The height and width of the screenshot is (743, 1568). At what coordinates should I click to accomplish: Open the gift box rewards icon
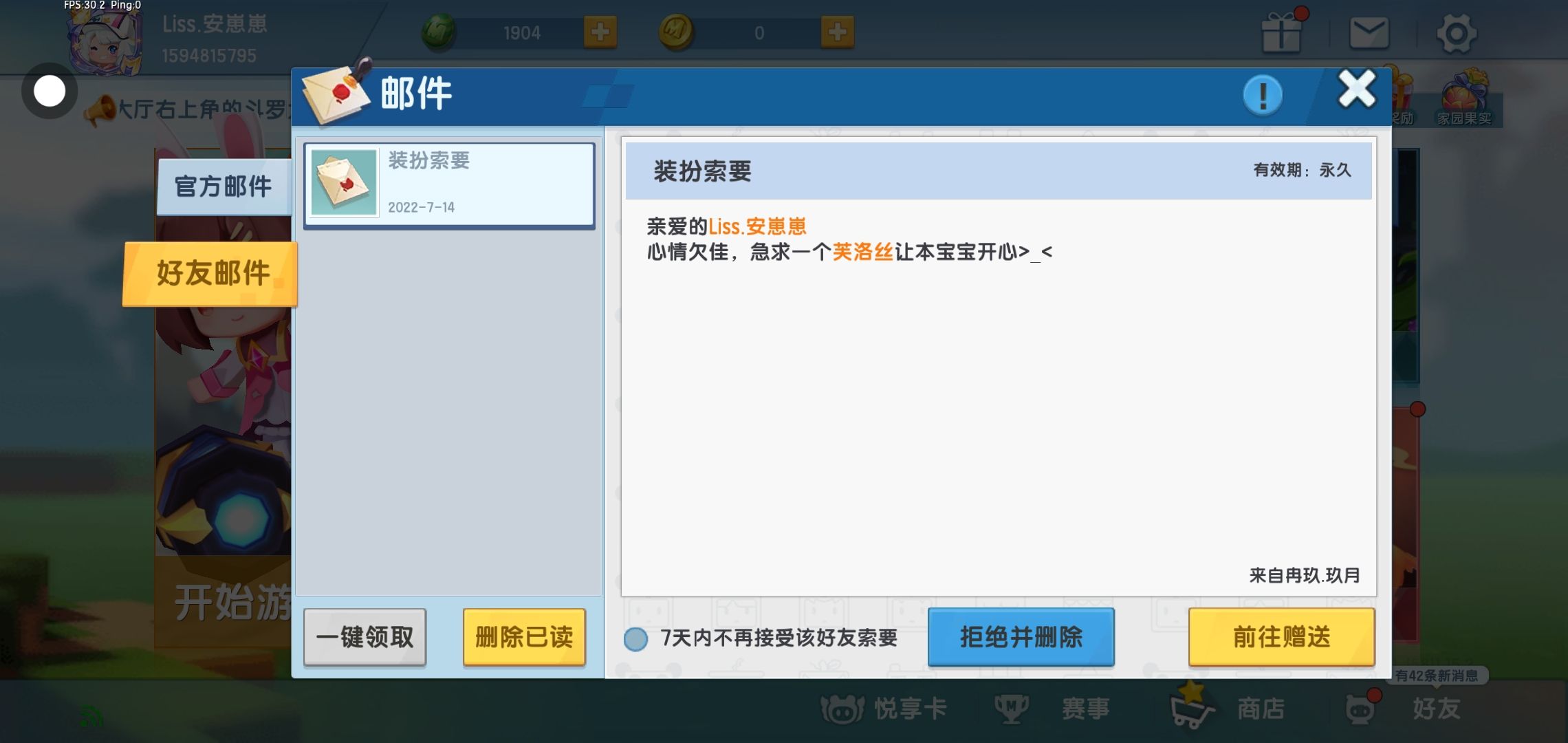tap(1281, 32)
